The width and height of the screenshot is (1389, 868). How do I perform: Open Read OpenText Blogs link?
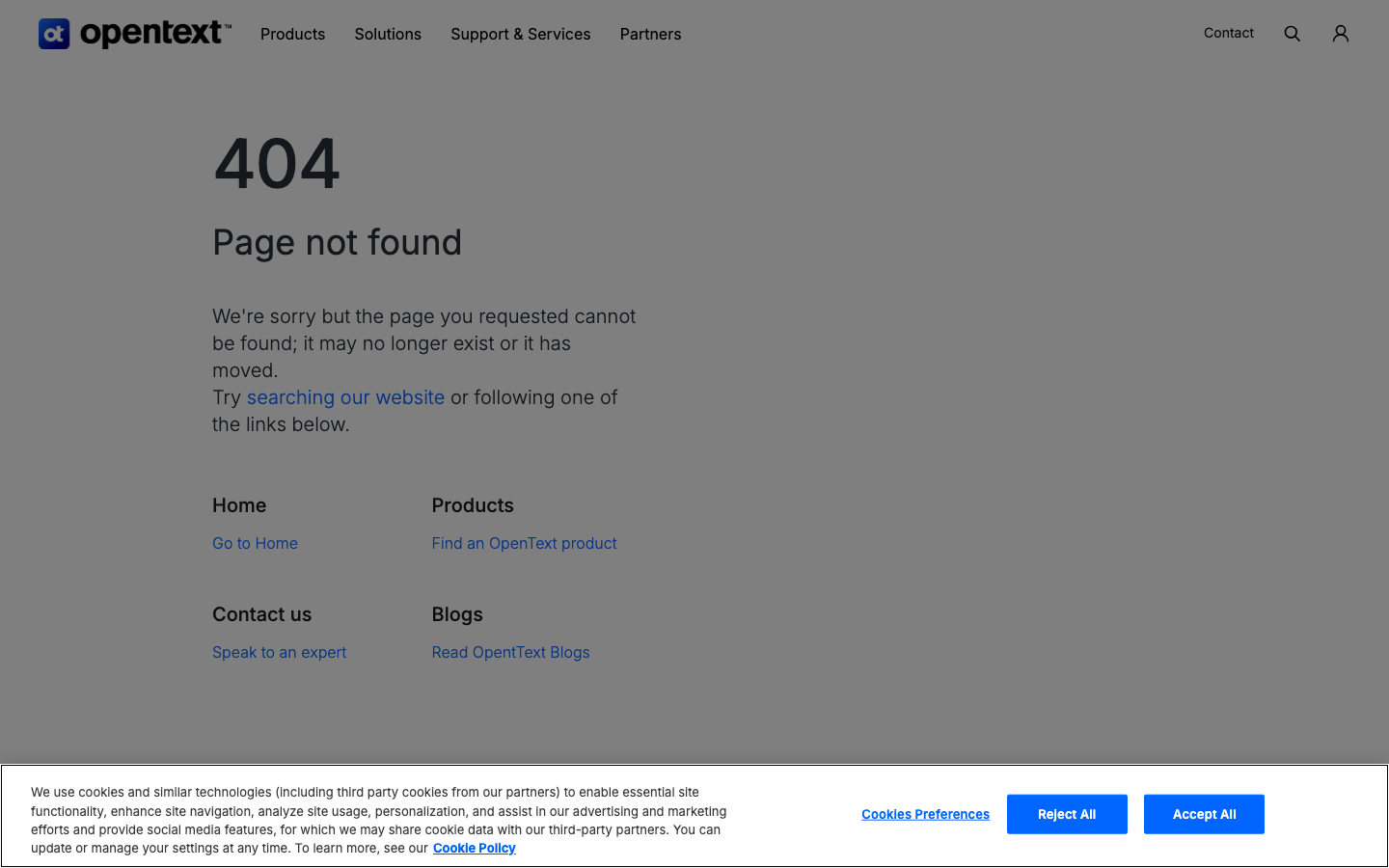[x=510, y=652]
